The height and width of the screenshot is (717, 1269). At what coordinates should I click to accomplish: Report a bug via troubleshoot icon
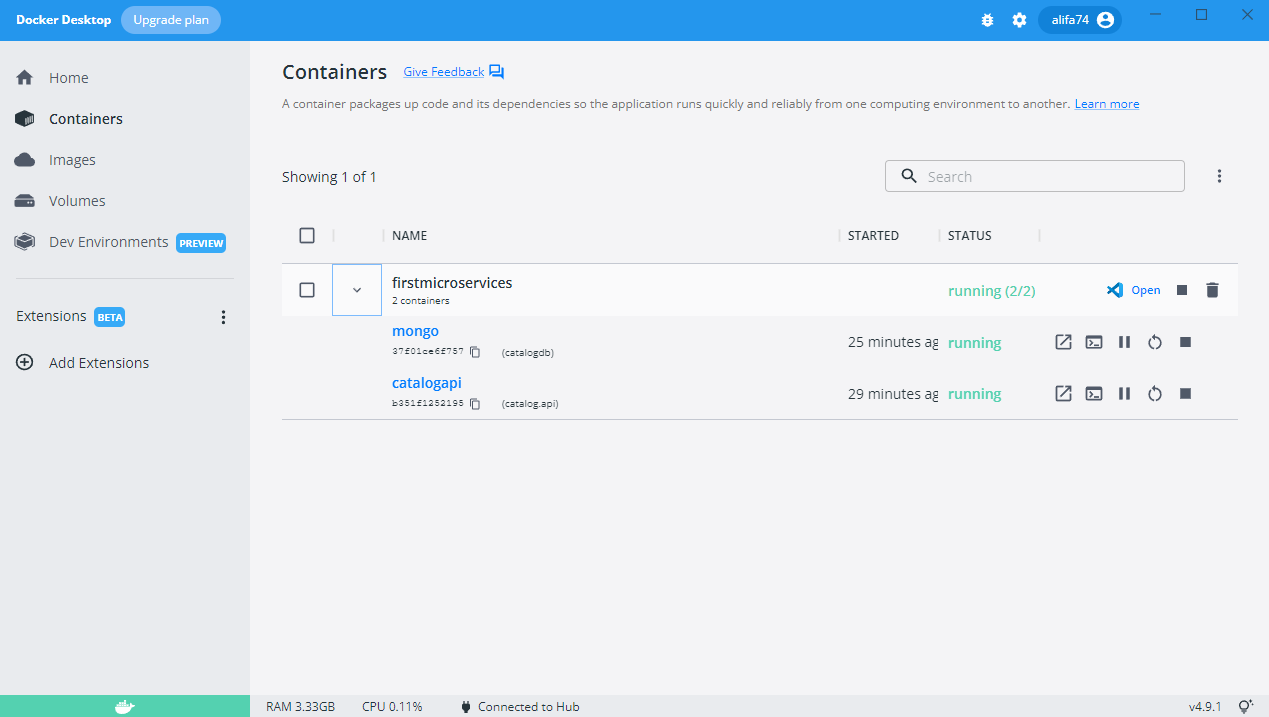click(x=987, y=19)
